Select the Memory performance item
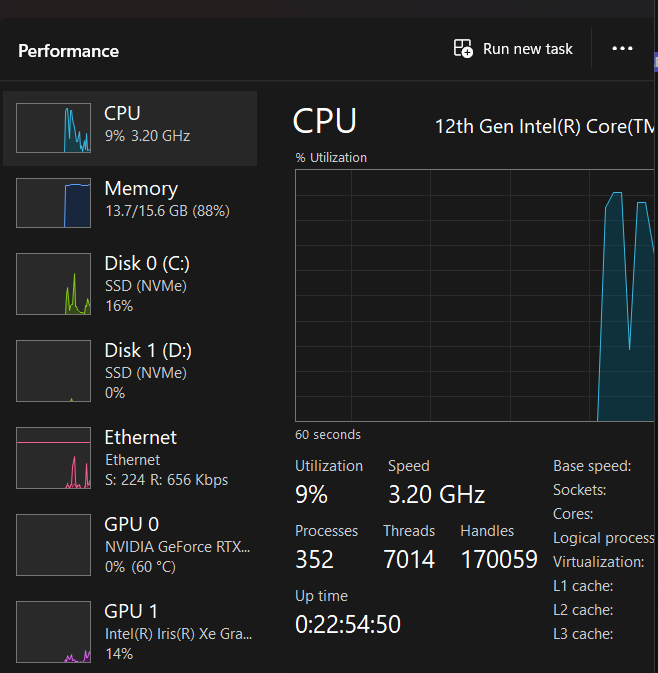 point(140,199)
